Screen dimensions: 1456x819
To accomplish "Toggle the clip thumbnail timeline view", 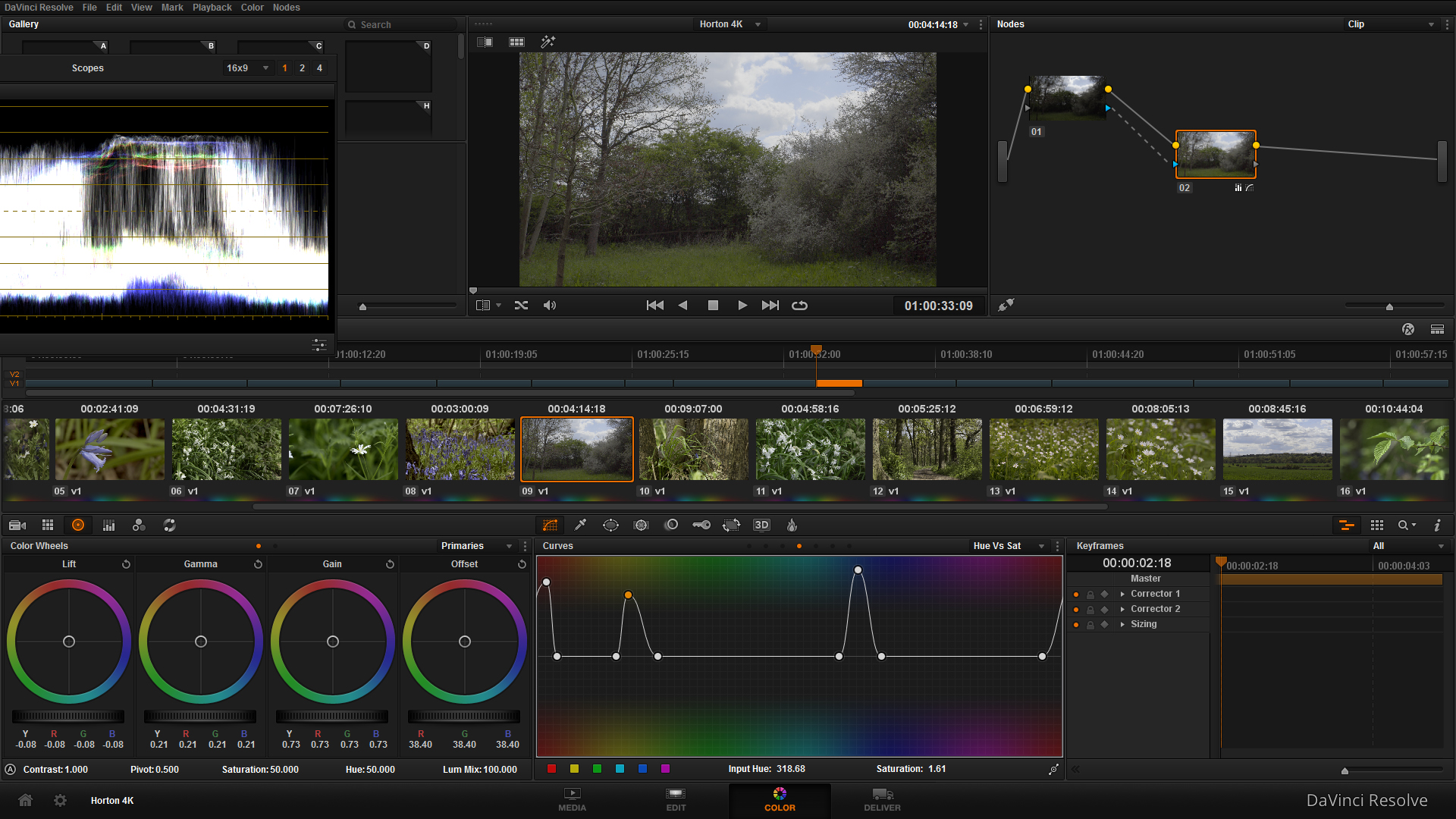I will [1437, 329].
